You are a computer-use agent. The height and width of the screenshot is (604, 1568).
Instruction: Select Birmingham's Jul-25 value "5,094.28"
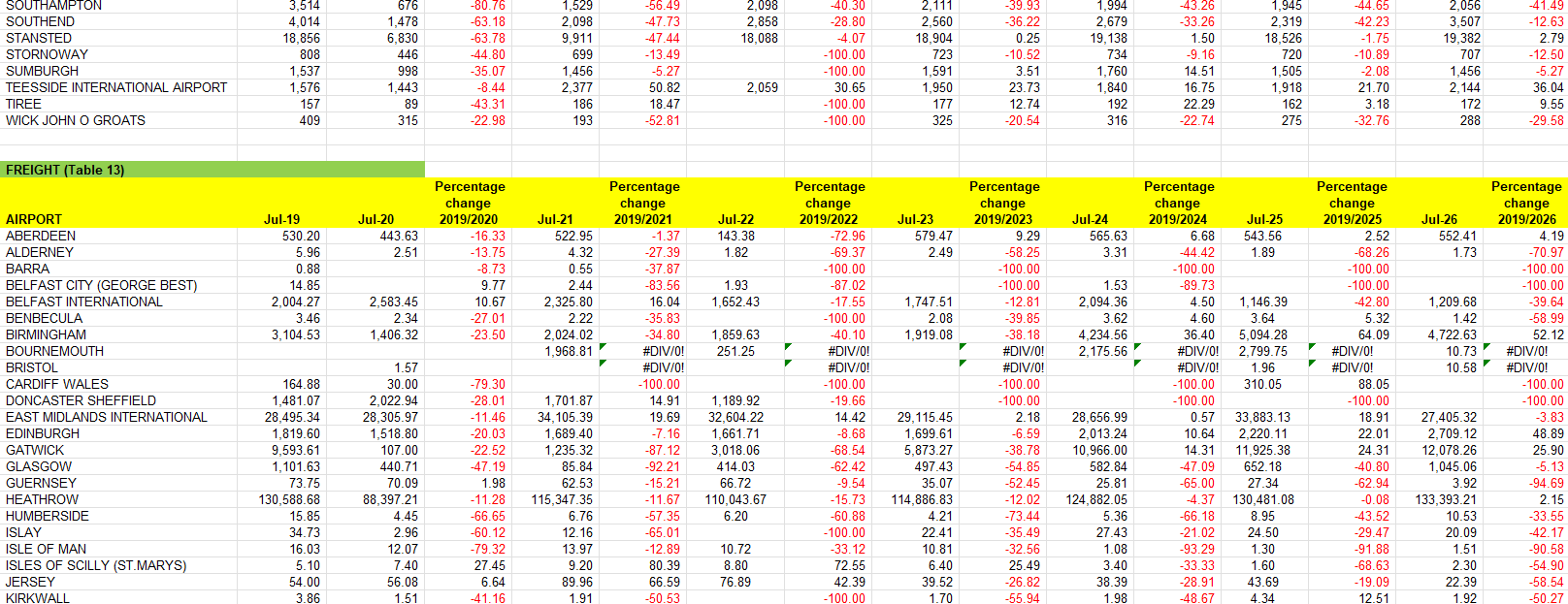click(x=1264, y=334)
